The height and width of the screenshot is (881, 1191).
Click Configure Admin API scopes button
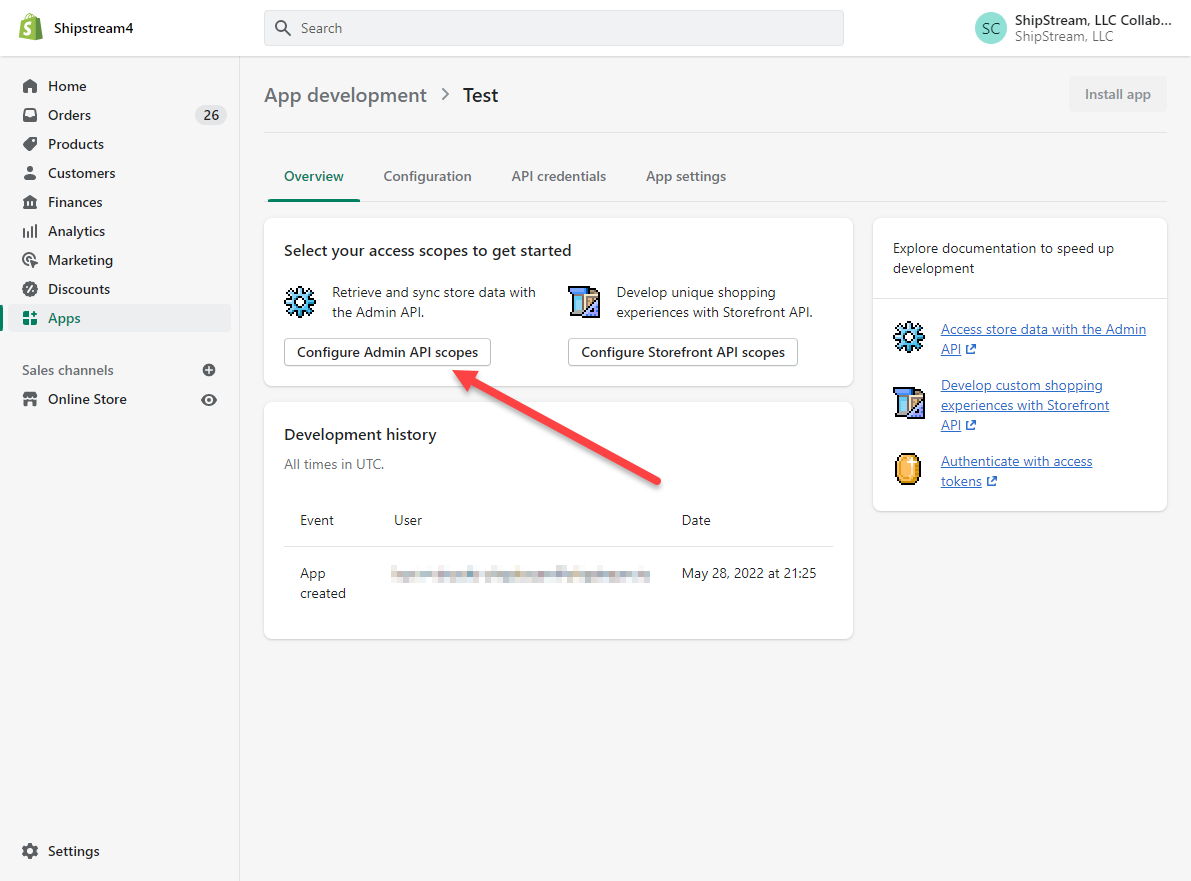pos(387,352)
